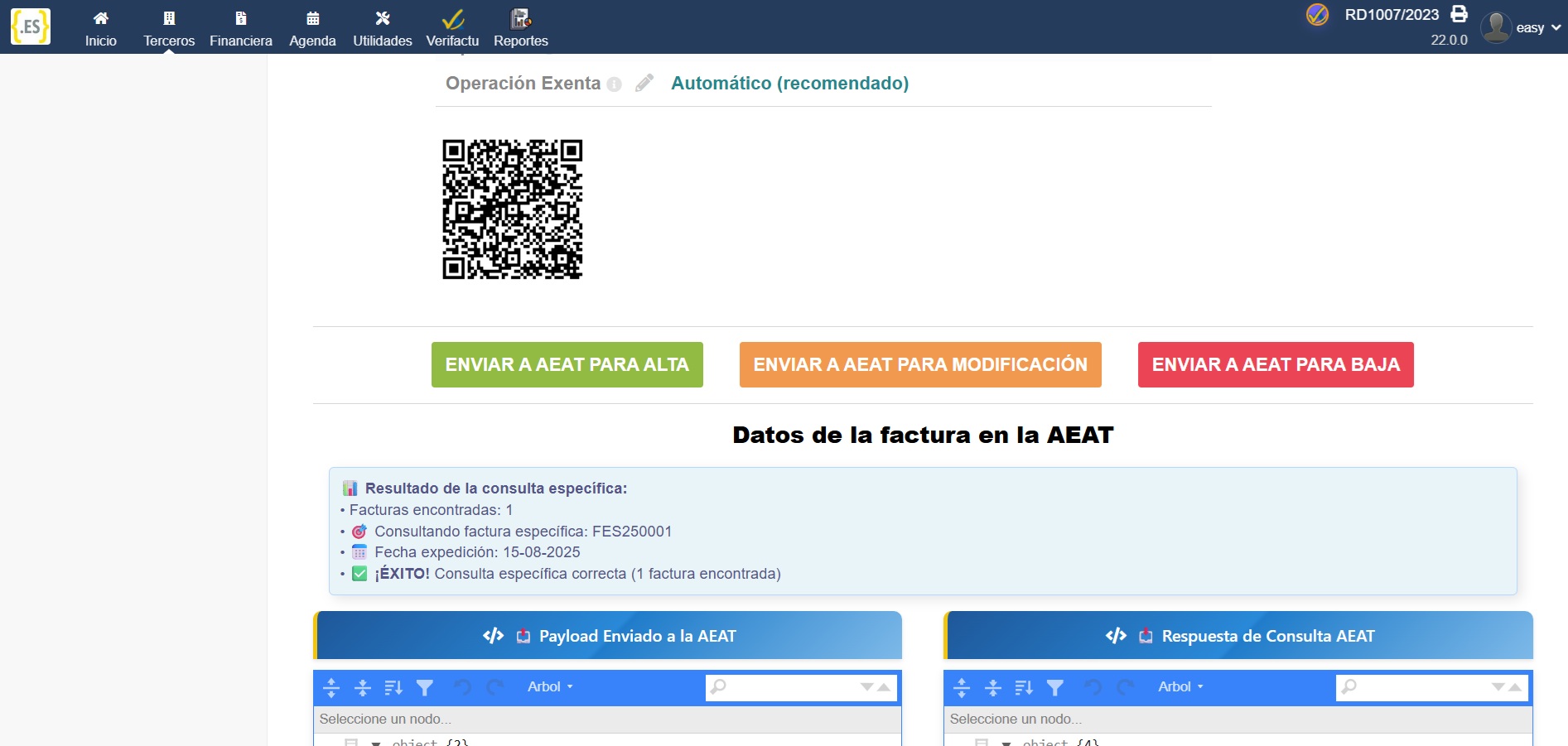This screenshot has height=746, width=1568.
Task: Open the Terceros menu
Action: click(169, 28)
